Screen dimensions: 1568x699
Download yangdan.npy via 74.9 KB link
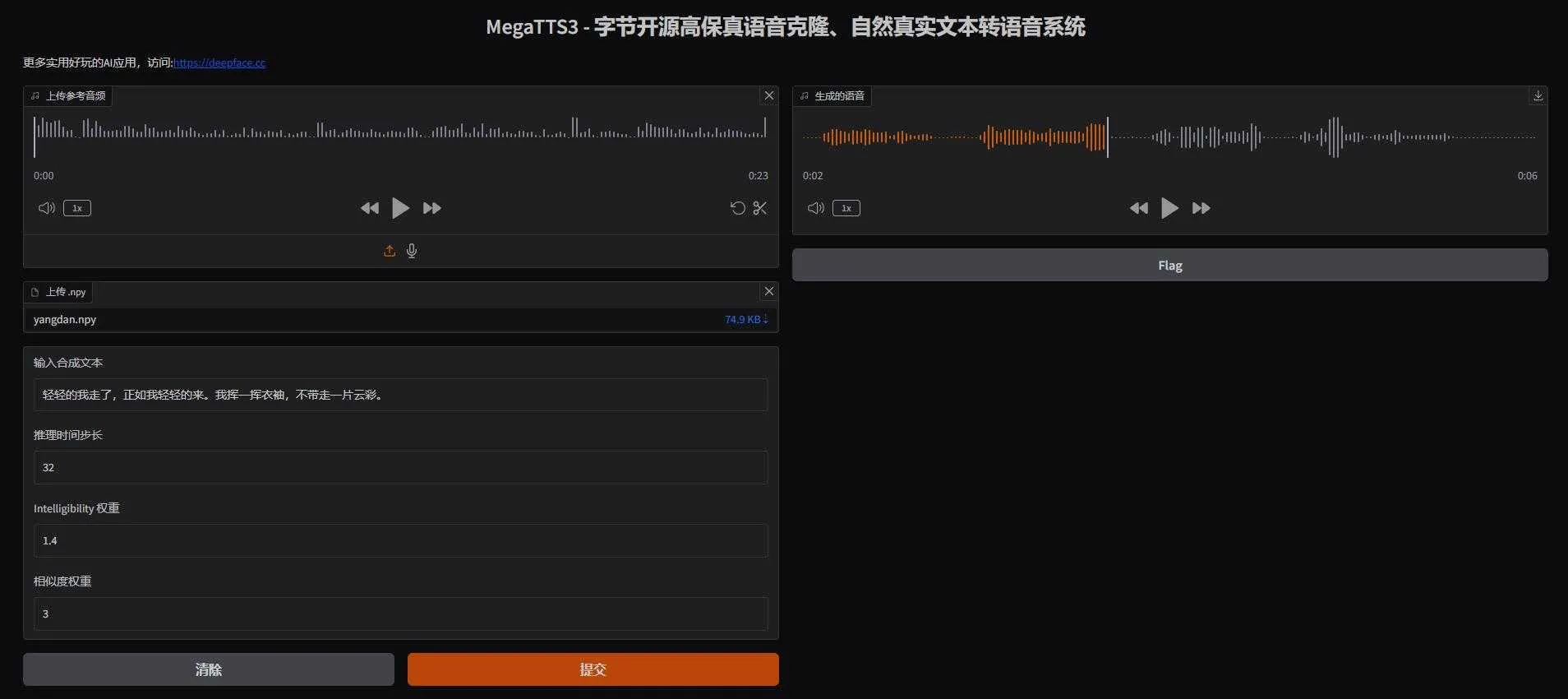(746, 319)
